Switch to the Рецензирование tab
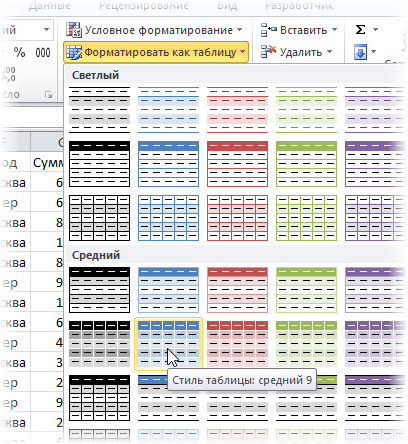Screen dimensions: 408x444 click(144, 6)
